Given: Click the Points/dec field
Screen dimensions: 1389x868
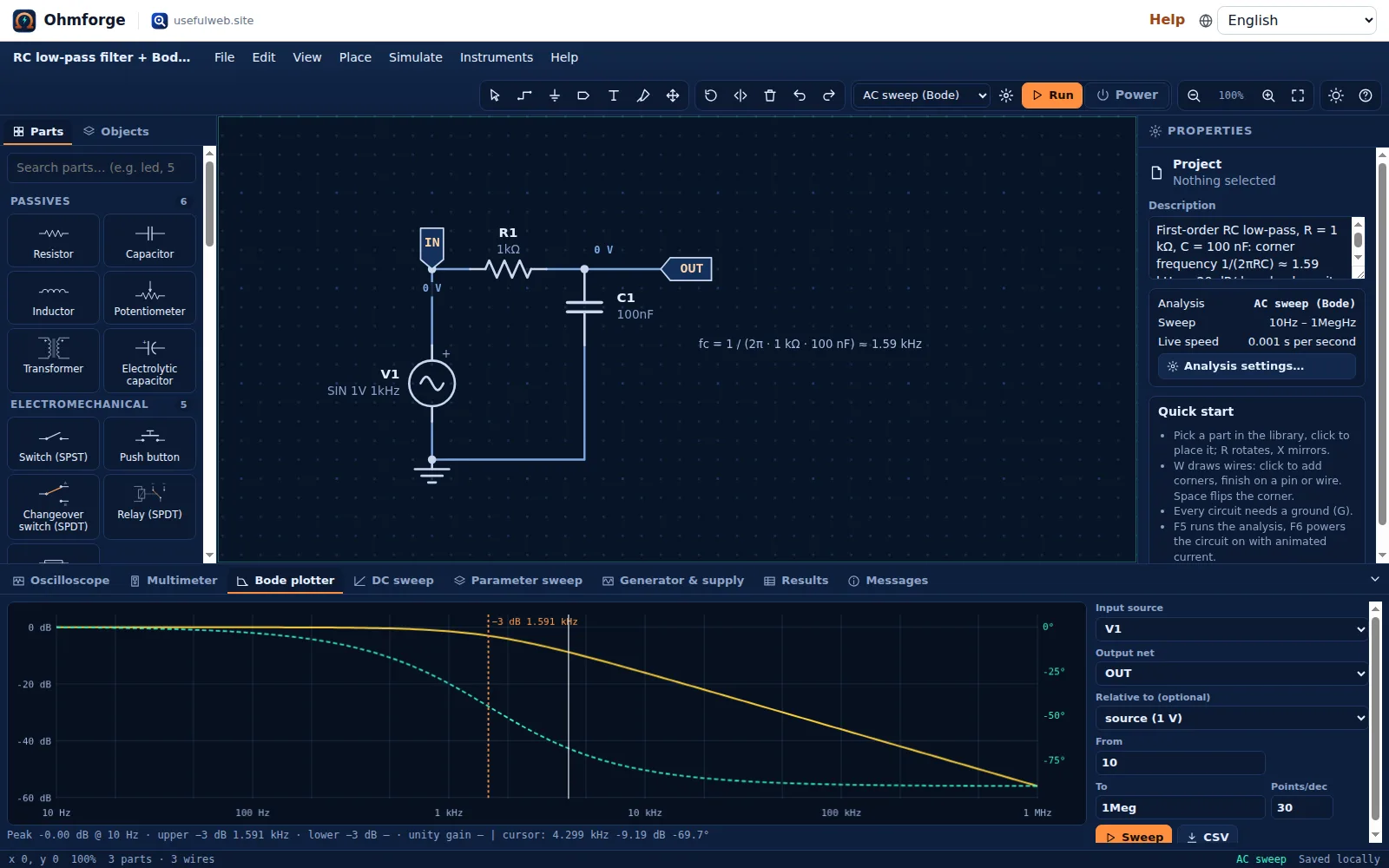Looking at the screenshot, I should (x=1301, y=807).
